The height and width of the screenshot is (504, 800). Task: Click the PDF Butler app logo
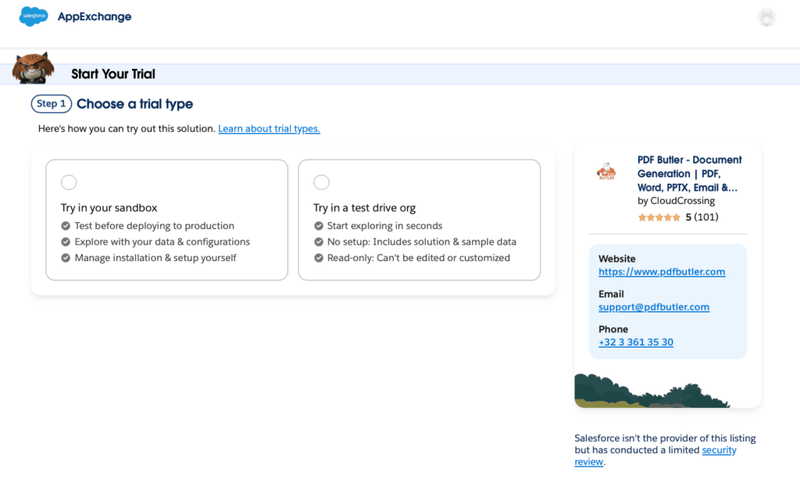pyautogui.click(x=607, y=171)
